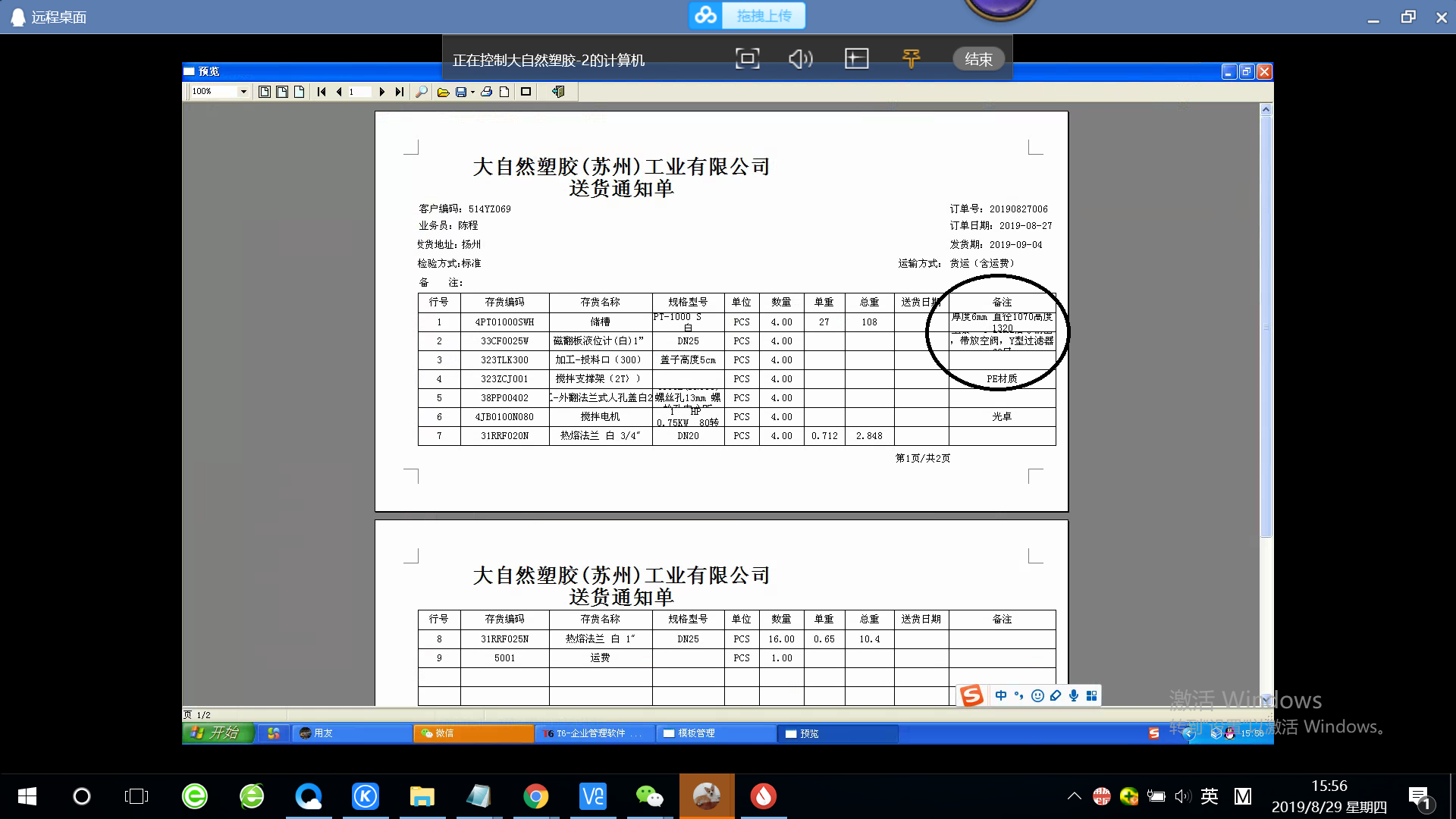Open Task View on Windows taskbar

136,796
